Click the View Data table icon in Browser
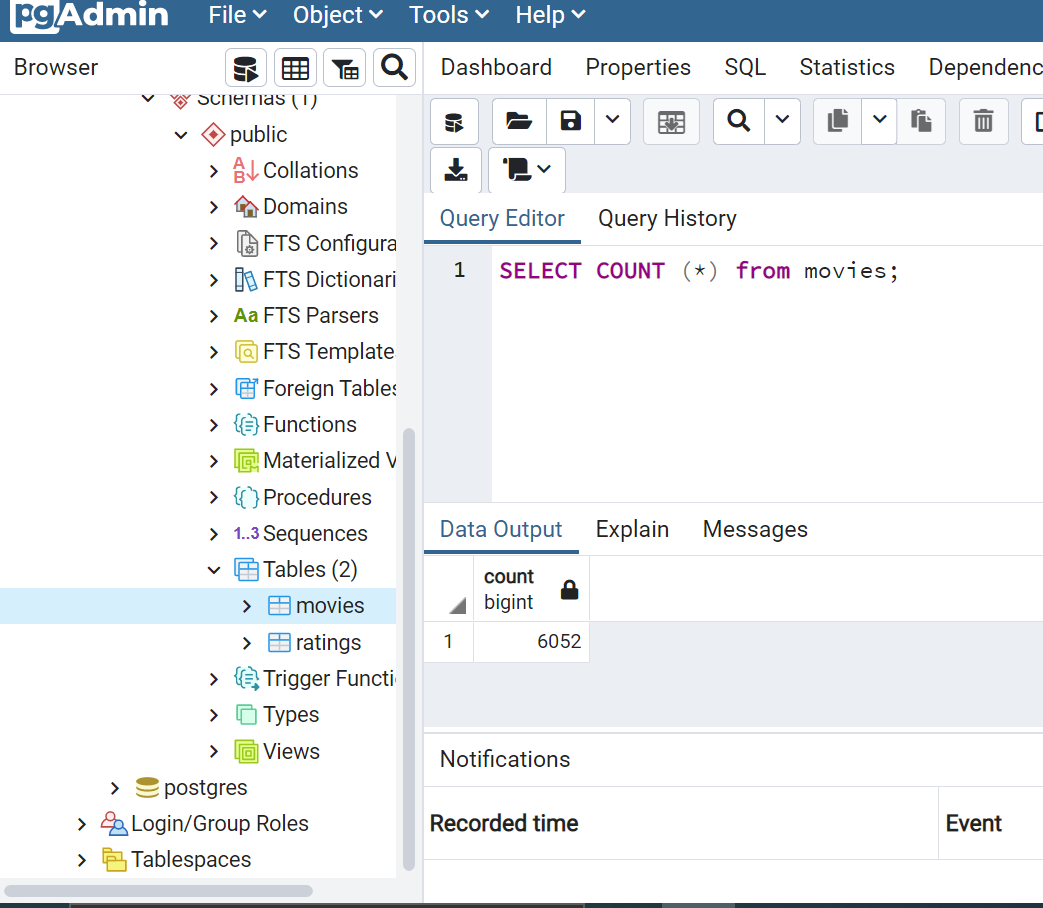The image size is (1043, 908). coord(295,68)
